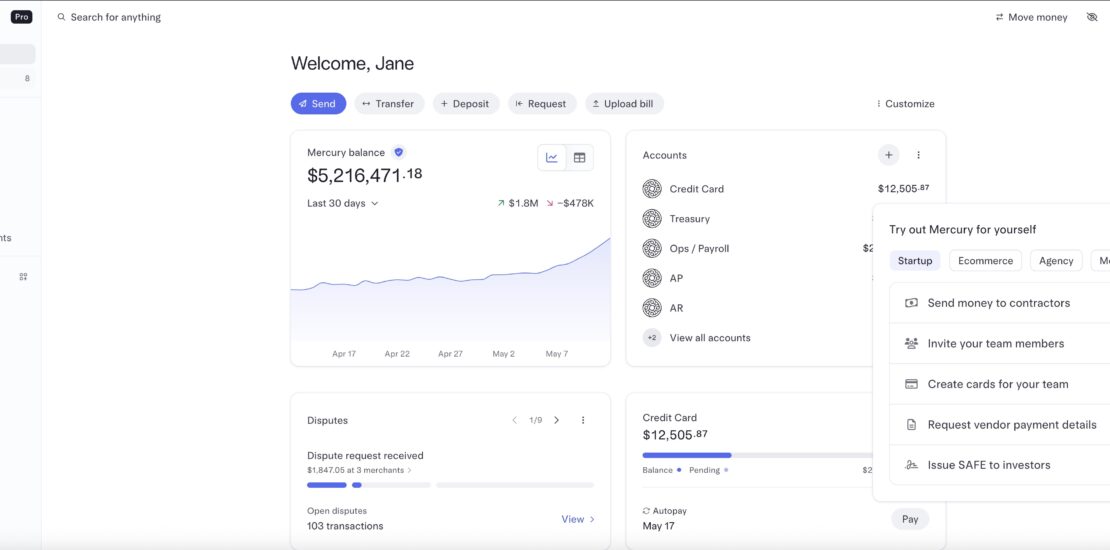Viewport: 1110px width, 550px height.
Task: Click the Credit Card $12,505.87 account row amount
Action: coord(903,188)
